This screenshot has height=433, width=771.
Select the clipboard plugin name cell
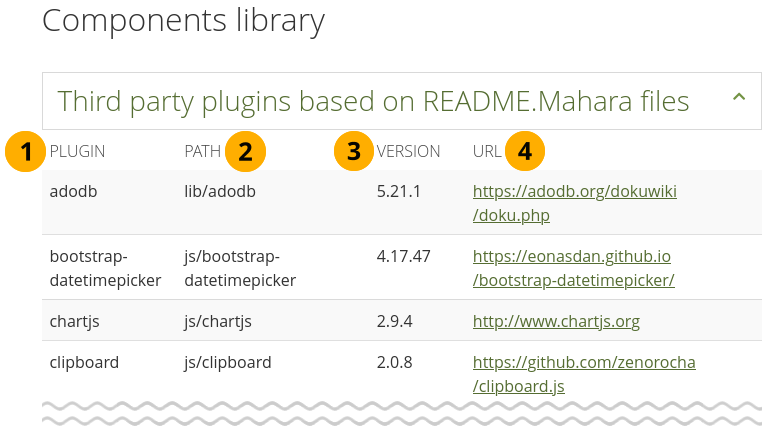(x=84, y=362)
